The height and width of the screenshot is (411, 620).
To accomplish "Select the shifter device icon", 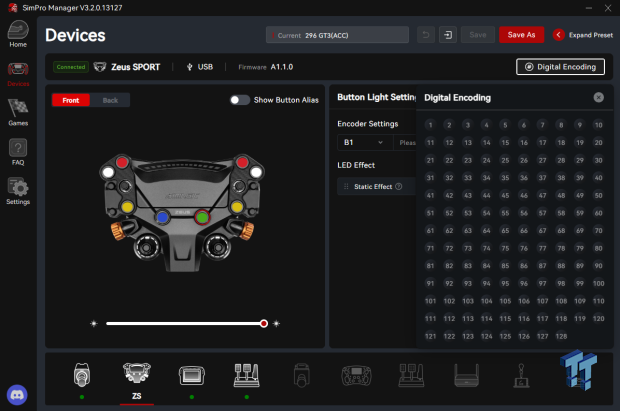I will 521,375.
